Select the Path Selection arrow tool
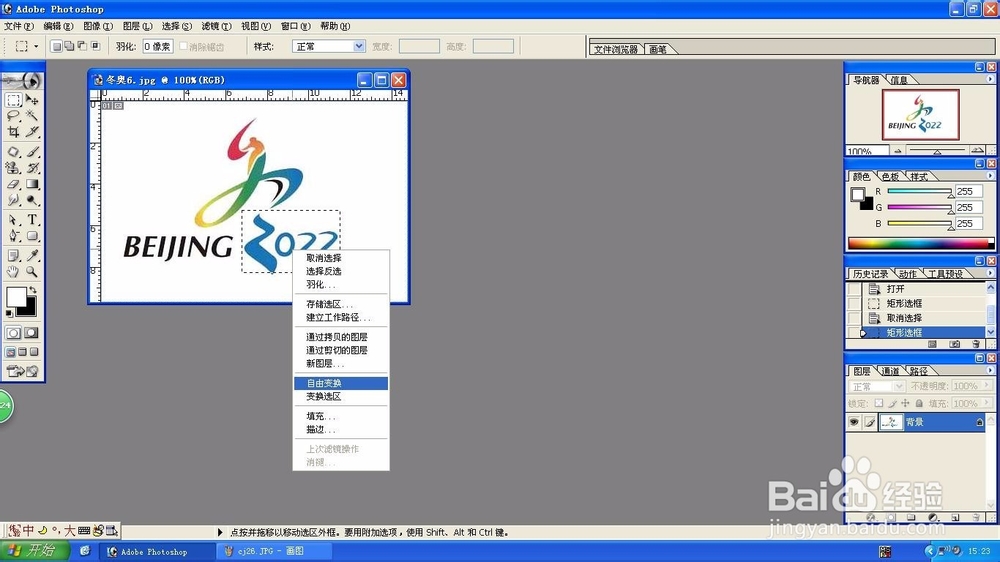Viewport: 1000px width, 562px height. tap(13, 220)
